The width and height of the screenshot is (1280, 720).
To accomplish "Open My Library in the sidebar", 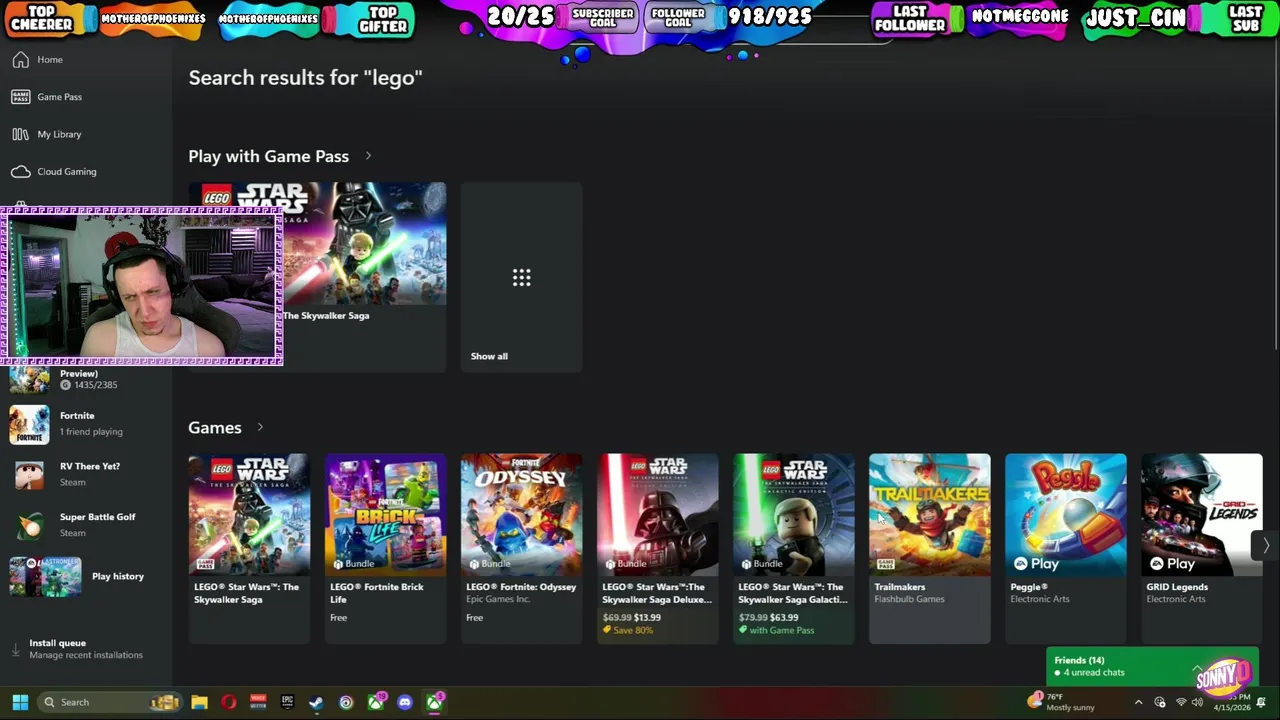I will click(86, 134).
